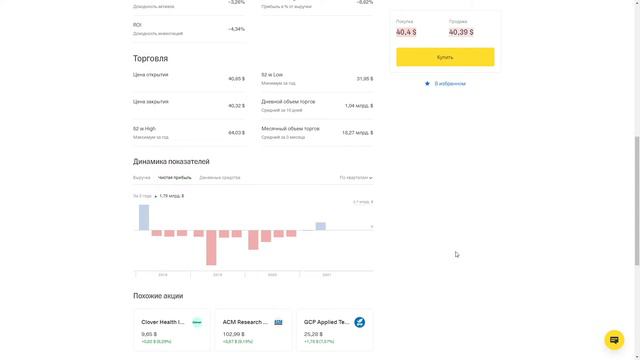Click the Продажа price 40,39 $
Image resolution: width=640 pixels, height=360 pixels.
pyautogui.click(x=461, y=32)
